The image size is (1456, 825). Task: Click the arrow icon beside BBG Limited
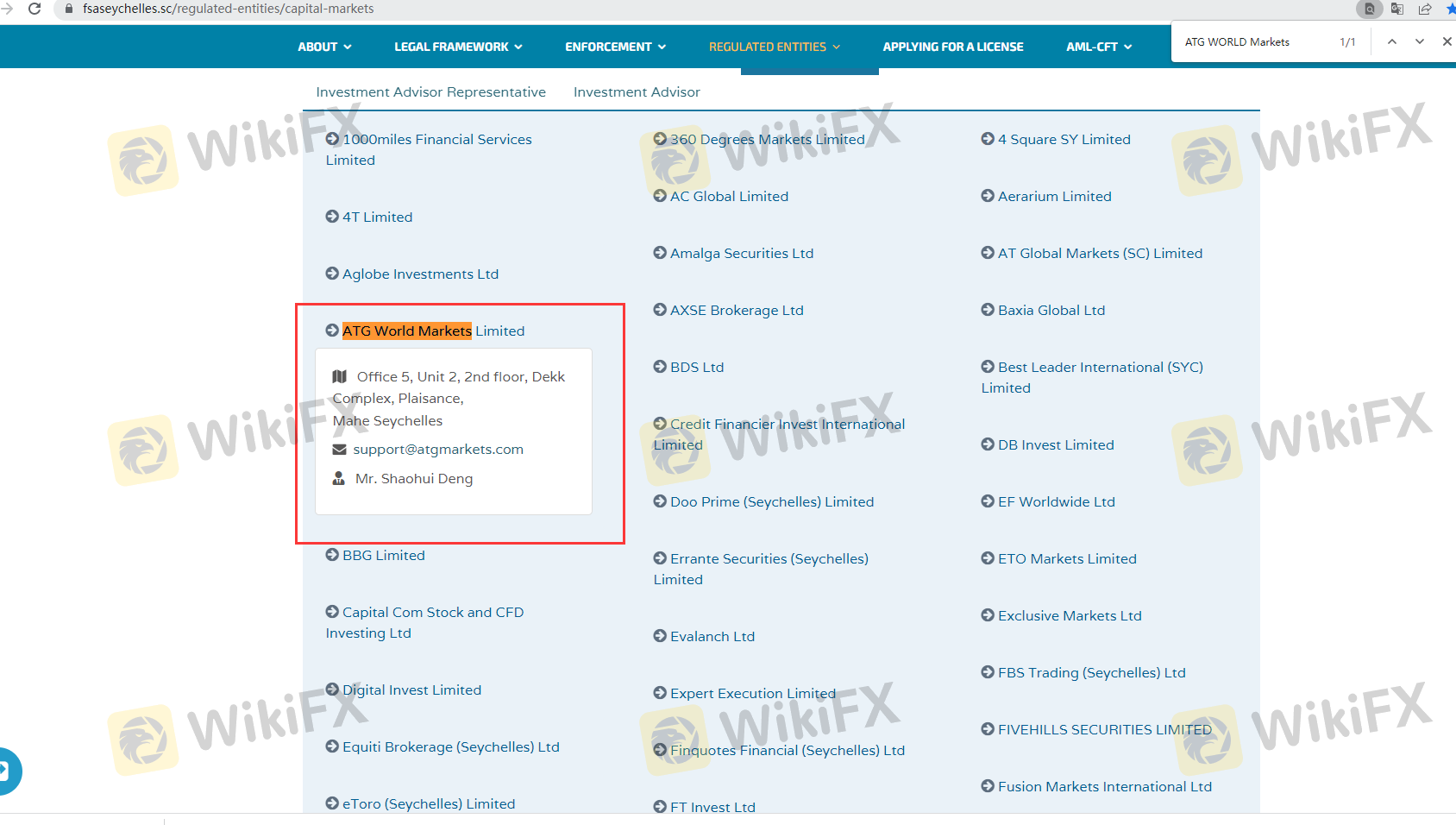(332, 555)
